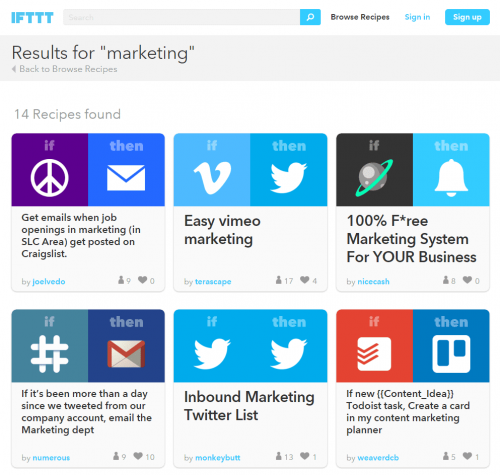Click the magnifying glass search button
This screenshot has height=475, width=500.
pos(310,17)
